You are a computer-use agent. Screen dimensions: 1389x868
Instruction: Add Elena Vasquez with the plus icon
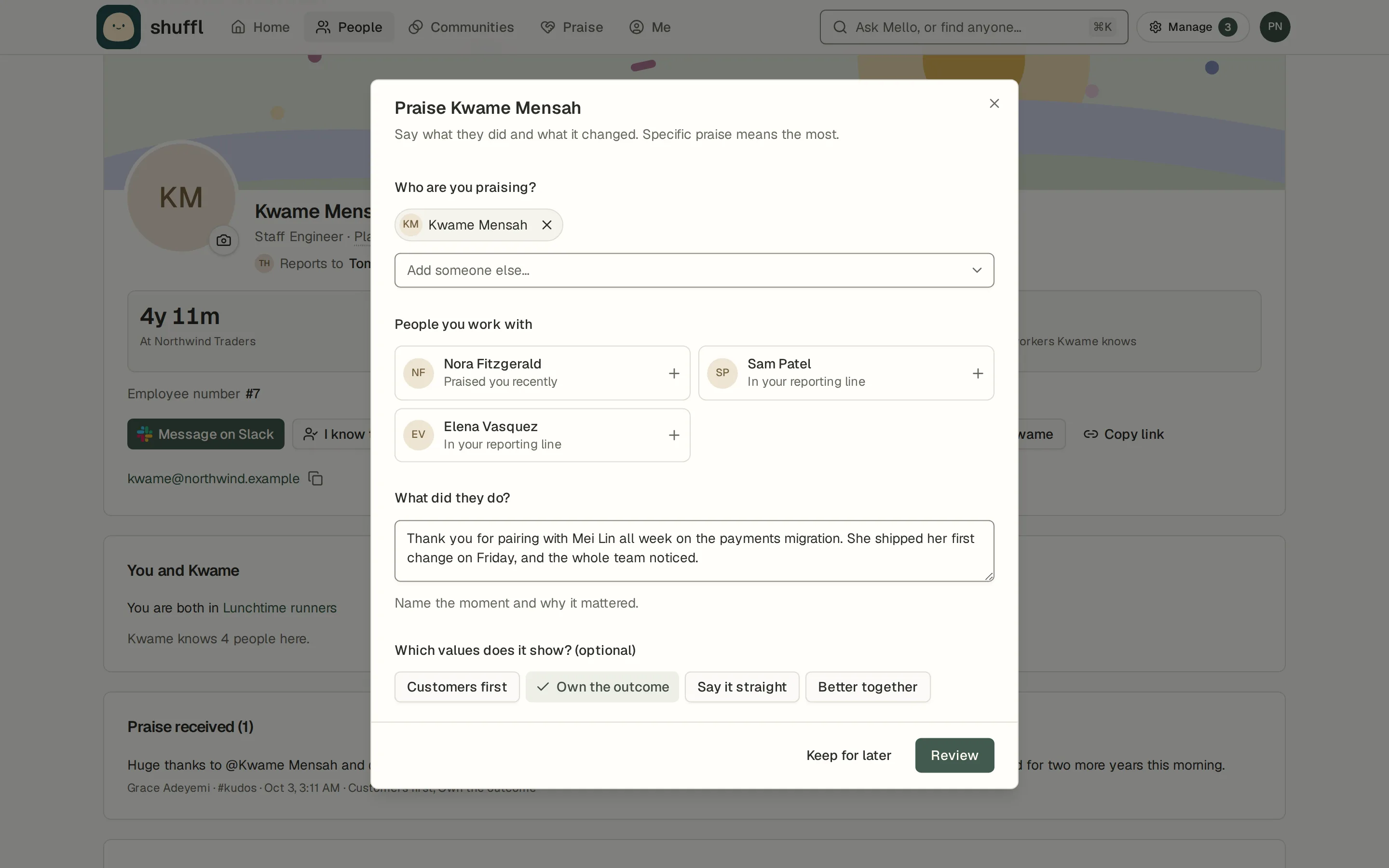click(674, 435)
